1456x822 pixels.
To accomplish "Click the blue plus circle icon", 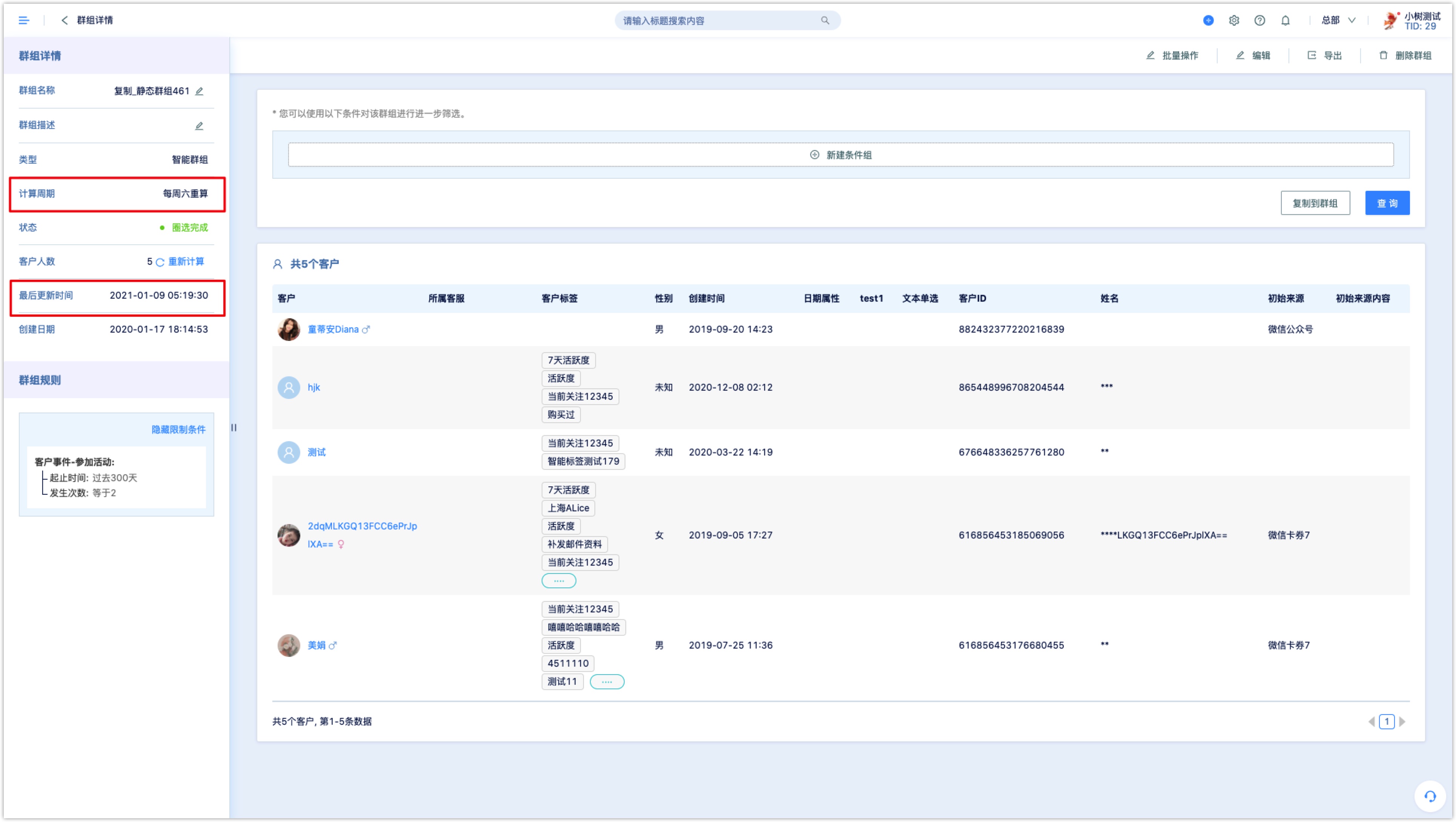I will point(1208,20).
